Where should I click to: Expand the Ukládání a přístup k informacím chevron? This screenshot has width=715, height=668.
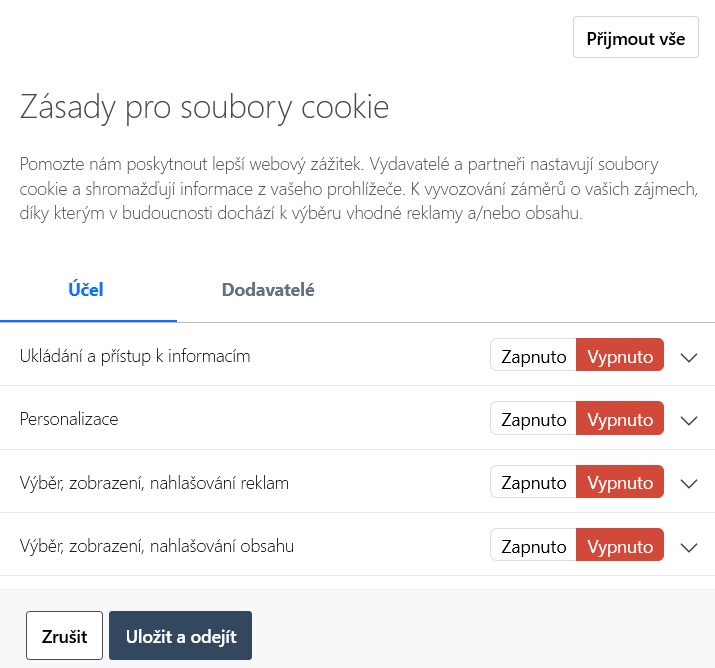coord(688,357)
